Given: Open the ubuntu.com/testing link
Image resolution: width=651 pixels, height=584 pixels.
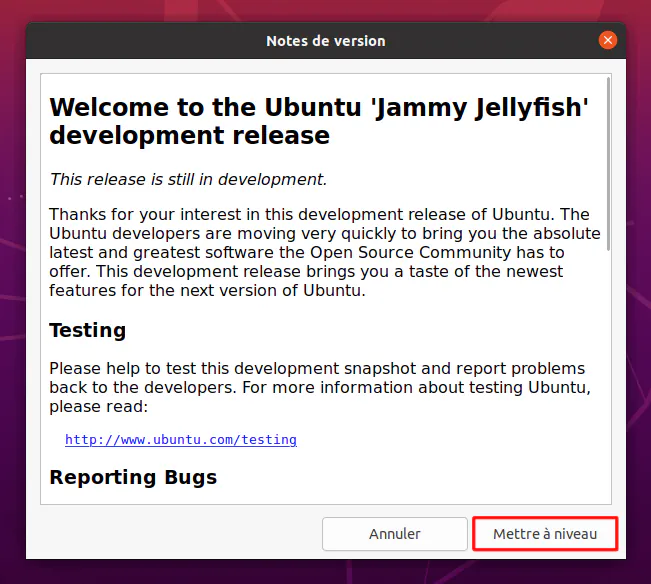Looking at the screenshot, I should (x=181, y=440).
